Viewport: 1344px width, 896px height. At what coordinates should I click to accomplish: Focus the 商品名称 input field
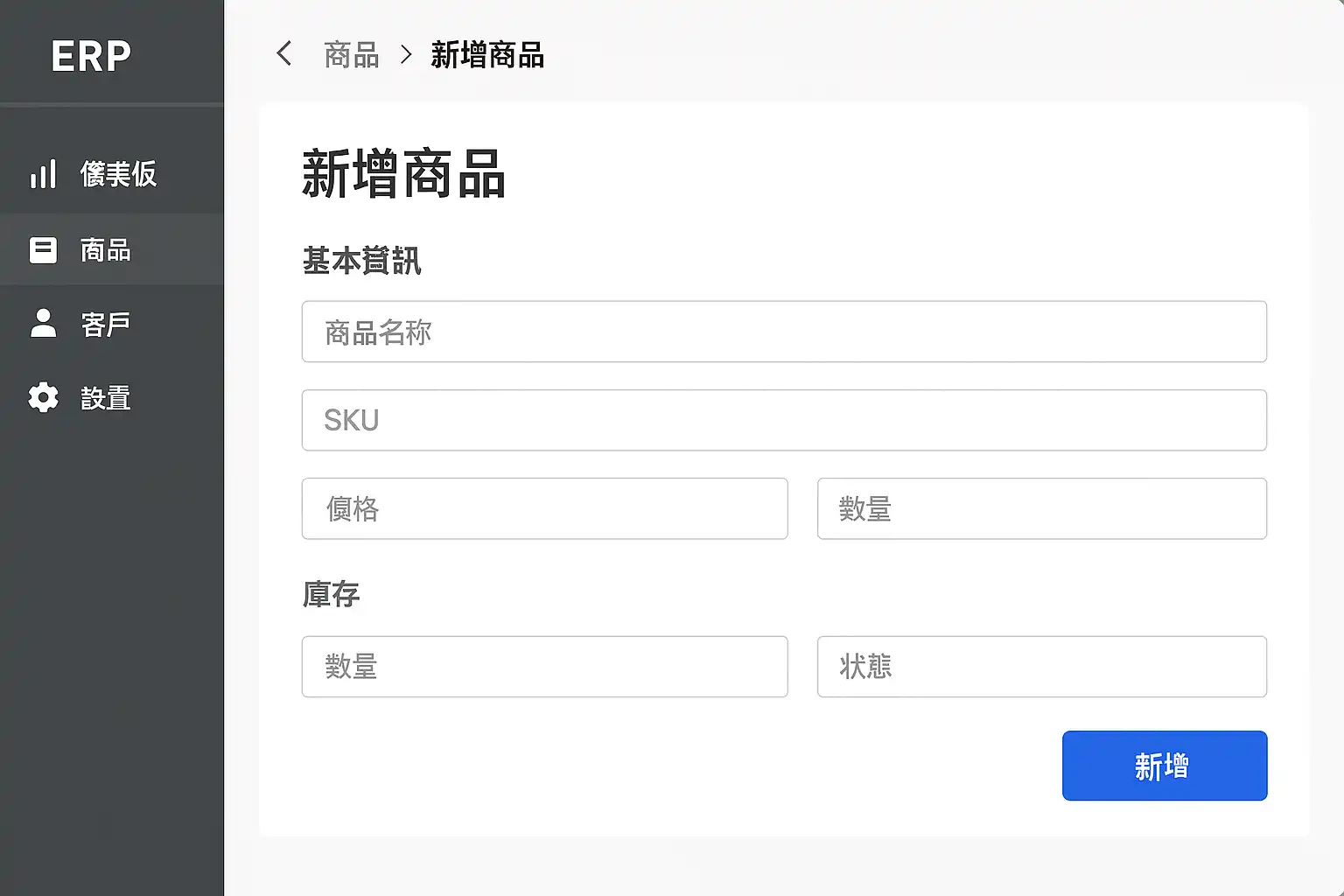(783, 332)
